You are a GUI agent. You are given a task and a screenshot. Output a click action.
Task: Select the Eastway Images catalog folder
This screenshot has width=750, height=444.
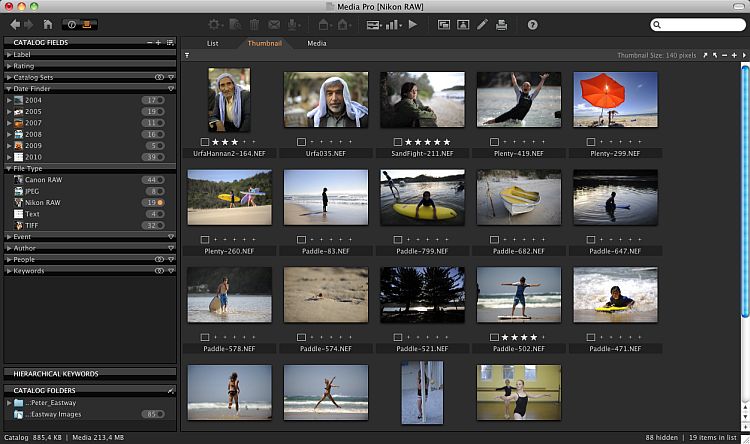[x=54, y=413]
